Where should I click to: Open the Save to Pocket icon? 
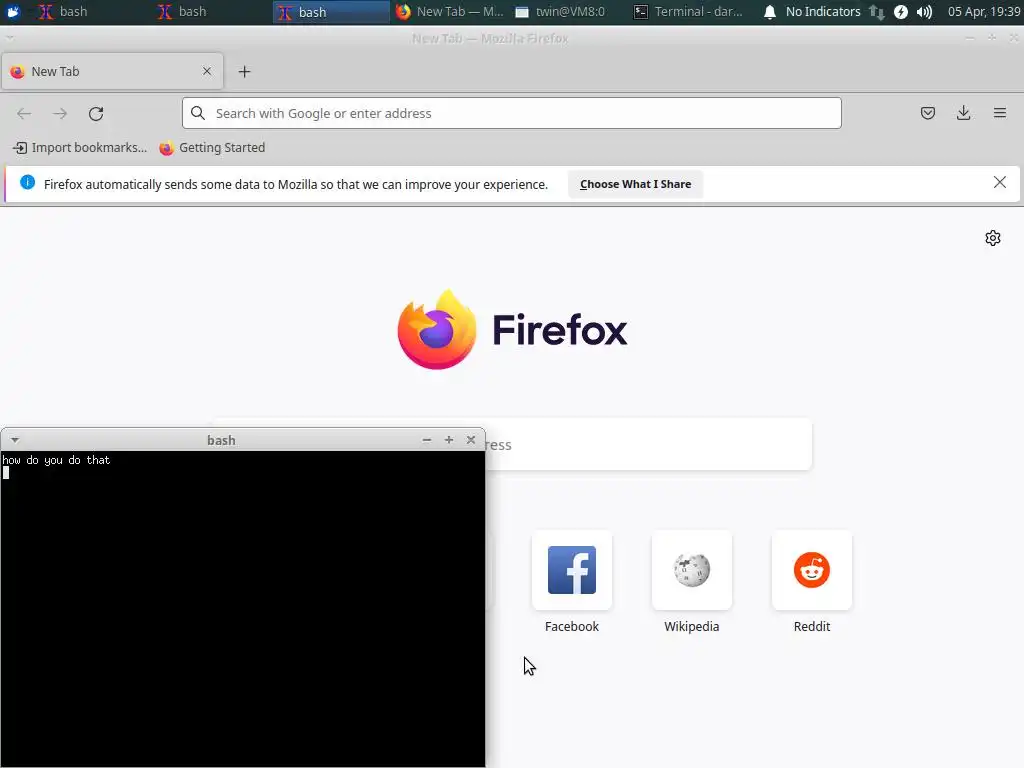927,113
